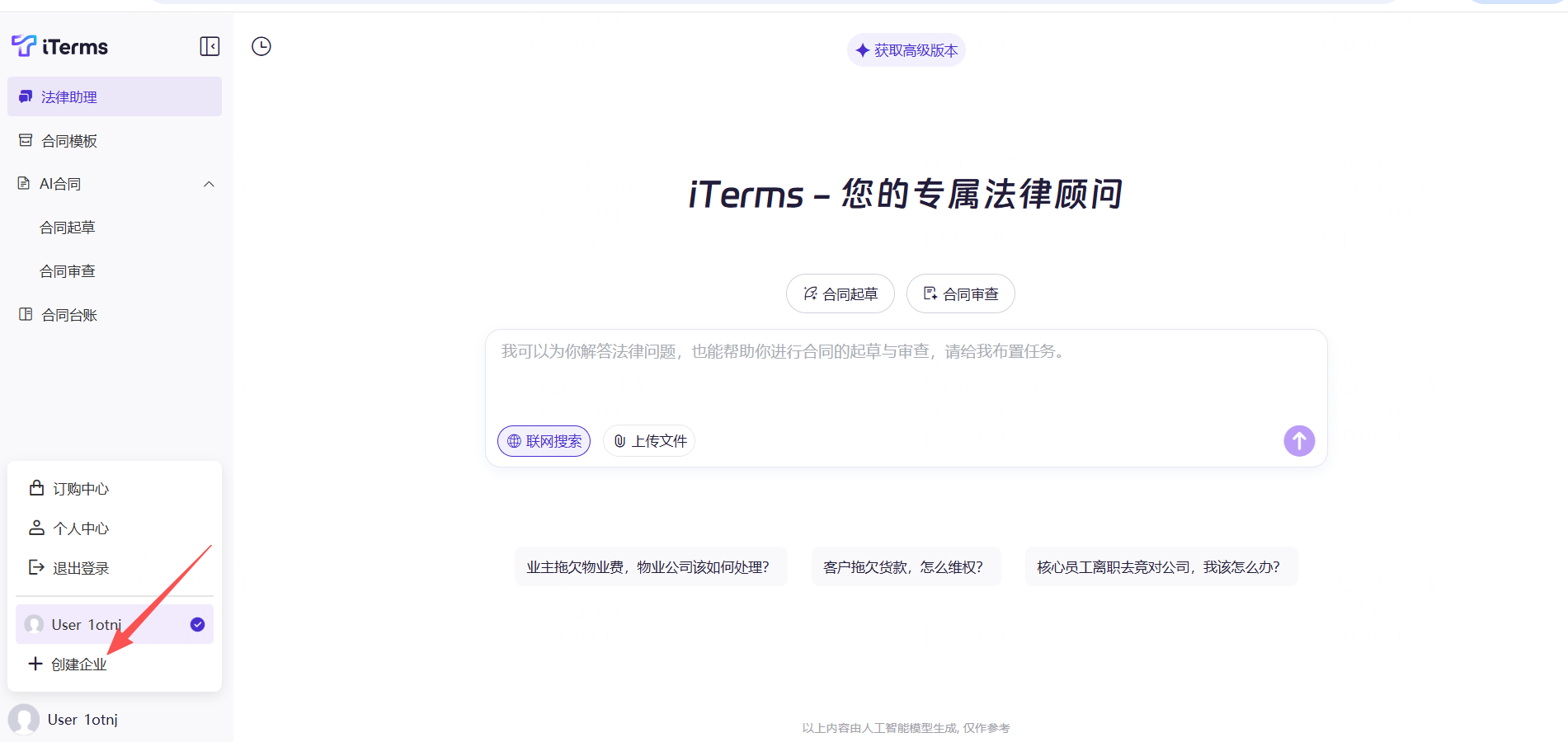Click 创建企业 to create a company

pyautogui.click(x=115, y=664)
